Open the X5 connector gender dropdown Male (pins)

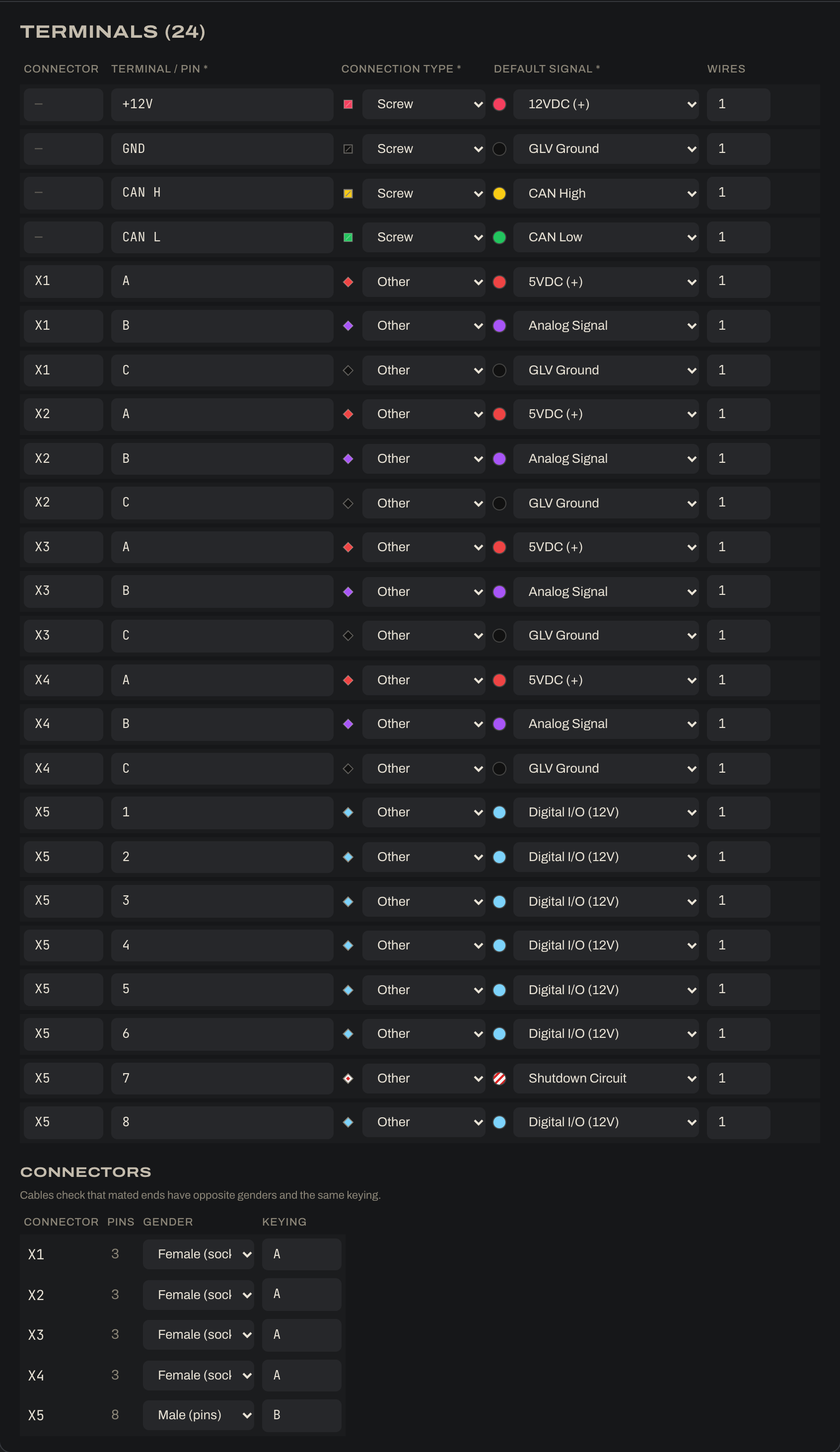(x=198, y=1415)
